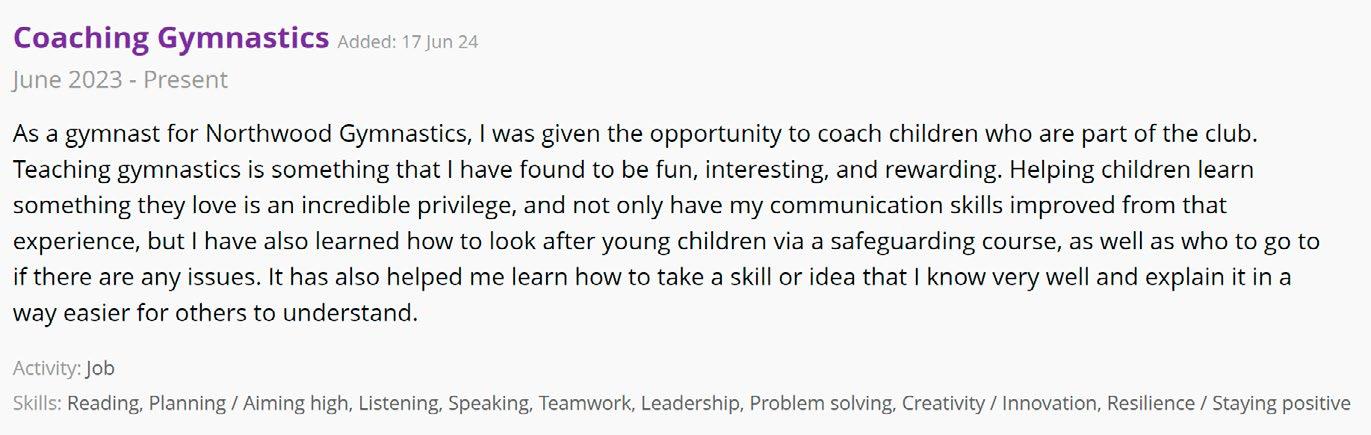Click the Problem solving skill tag

pyautogui.click(x=822, y=404)
